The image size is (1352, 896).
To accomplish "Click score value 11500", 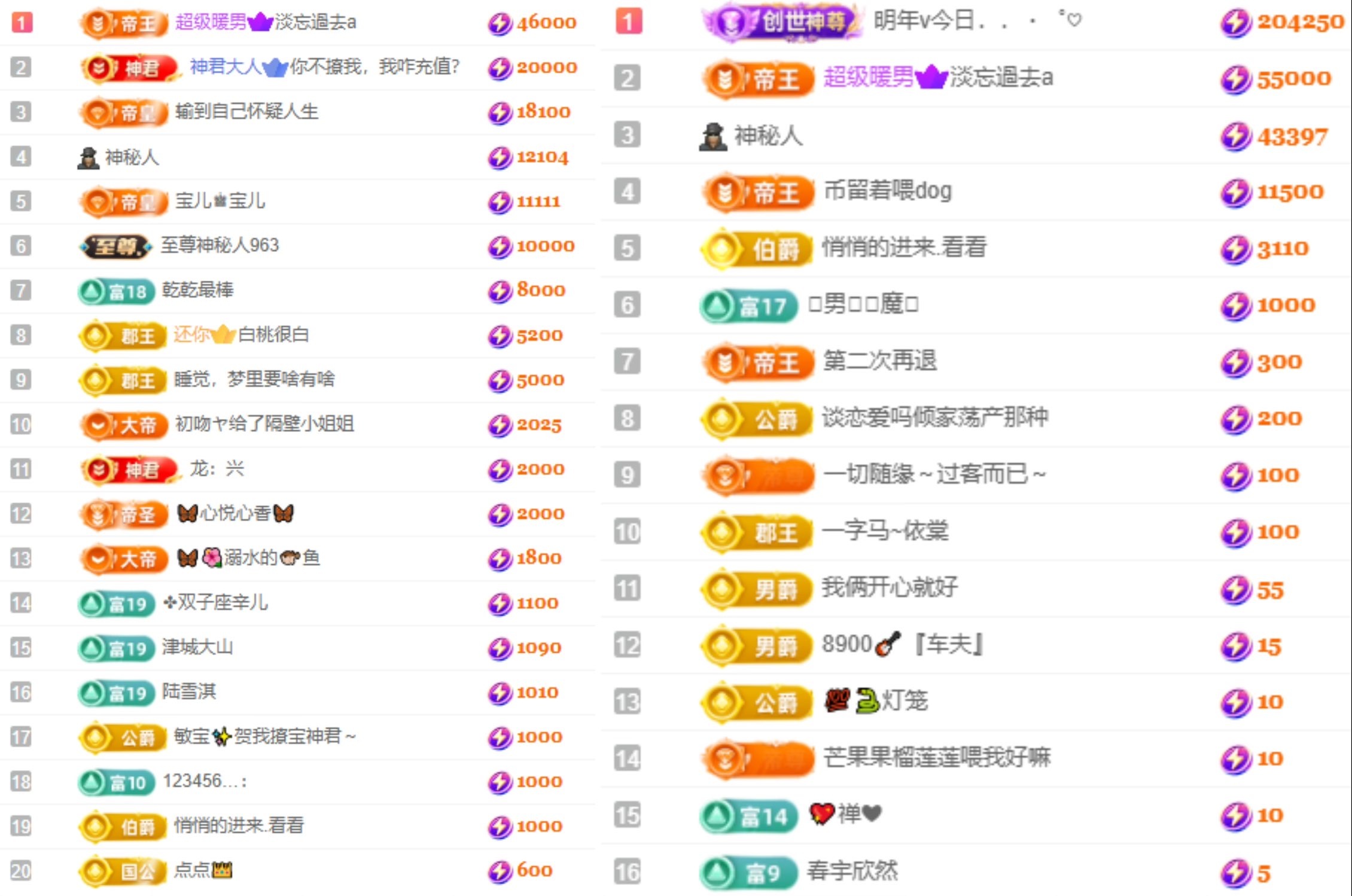I will pyautogui.click(x=1290, y=193).
